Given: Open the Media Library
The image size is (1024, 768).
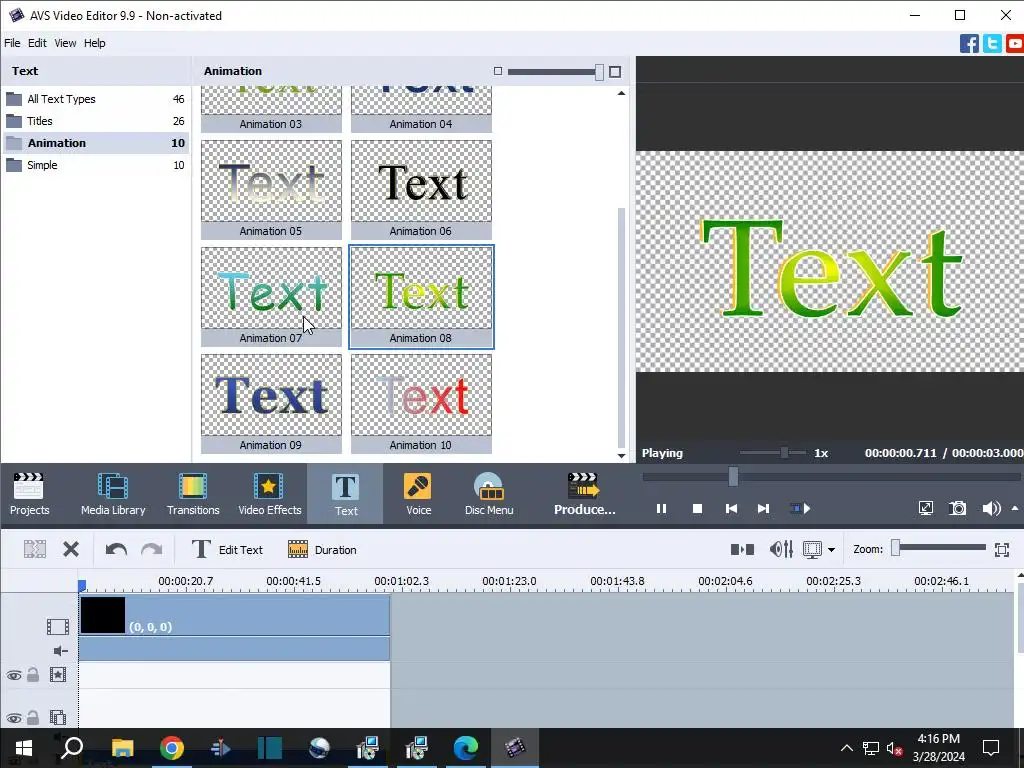Looking at the screenshot, I should [113, 494].
